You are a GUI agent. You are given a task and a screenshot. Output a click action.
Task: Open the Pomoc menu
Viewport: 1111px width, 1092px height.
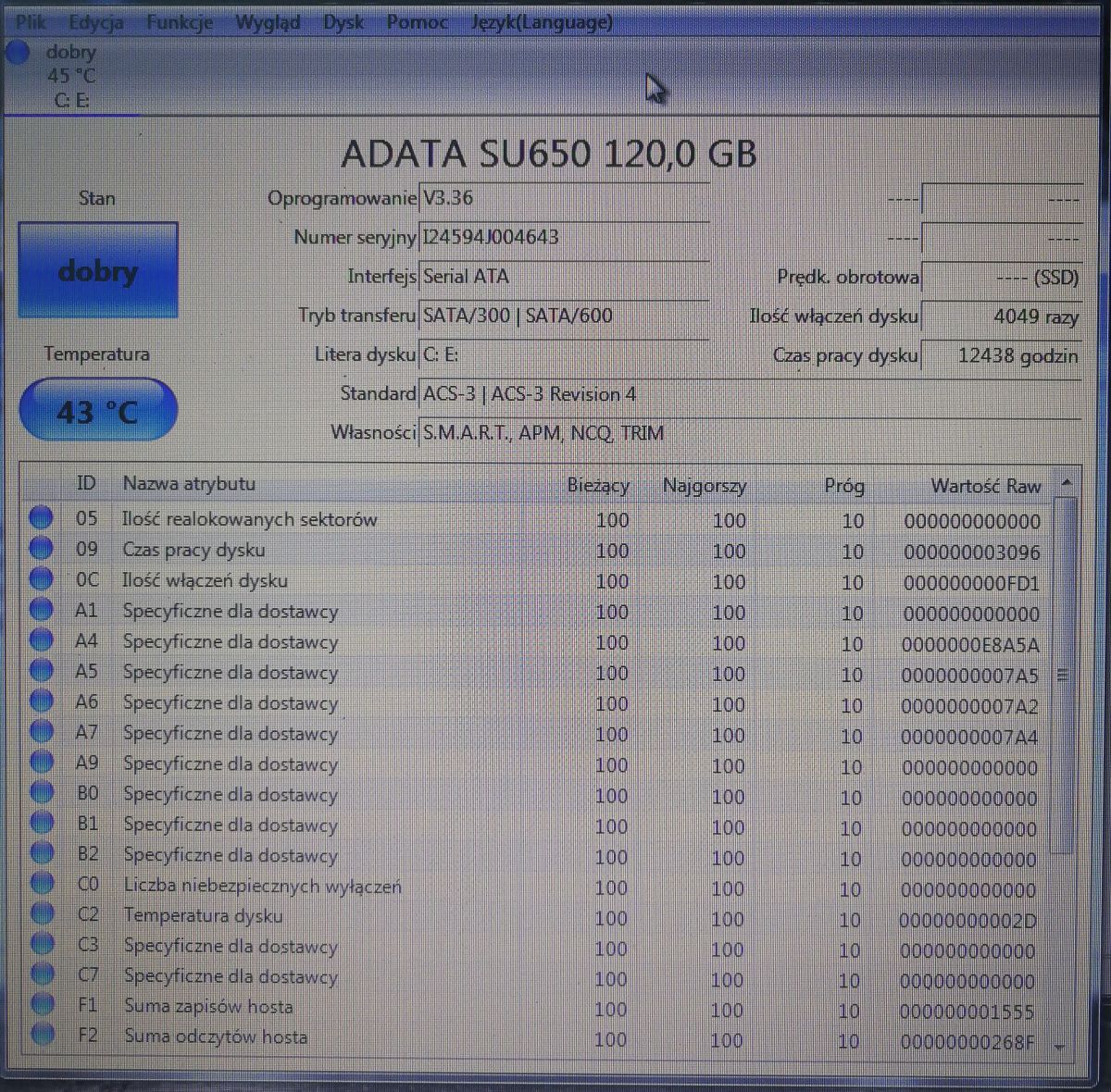click(417, 21)
